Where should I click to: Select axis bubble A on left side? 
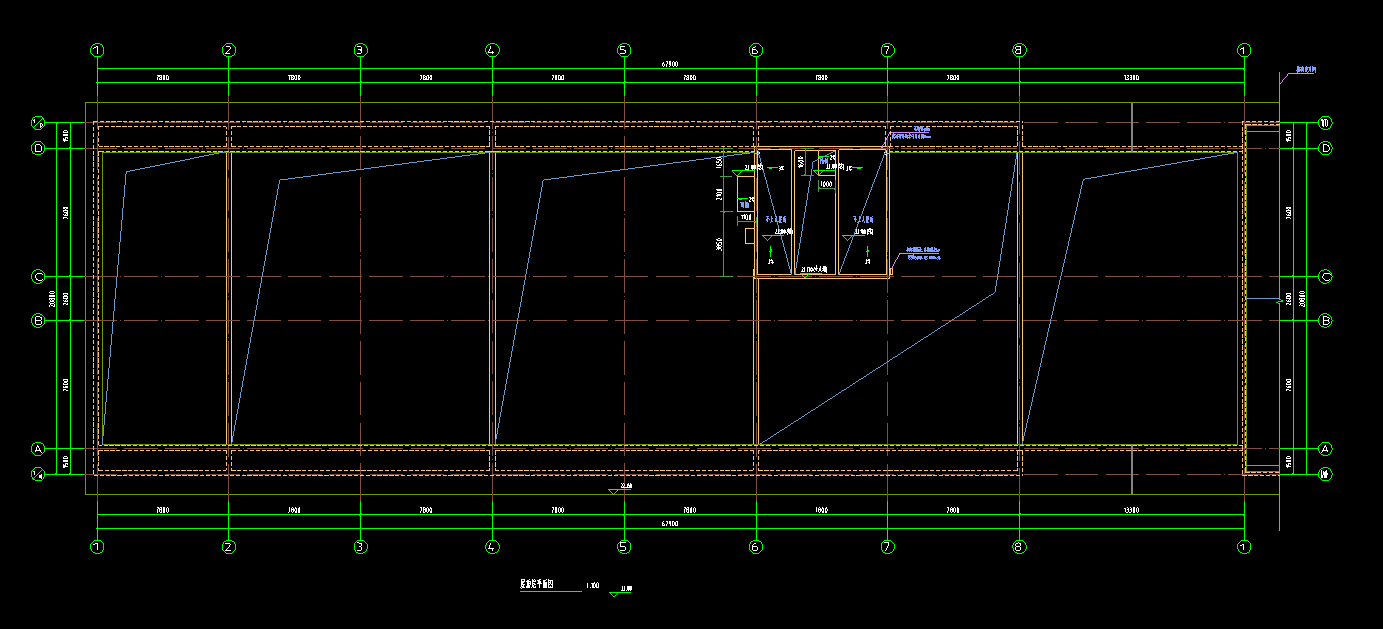click(x=39, y=449)
